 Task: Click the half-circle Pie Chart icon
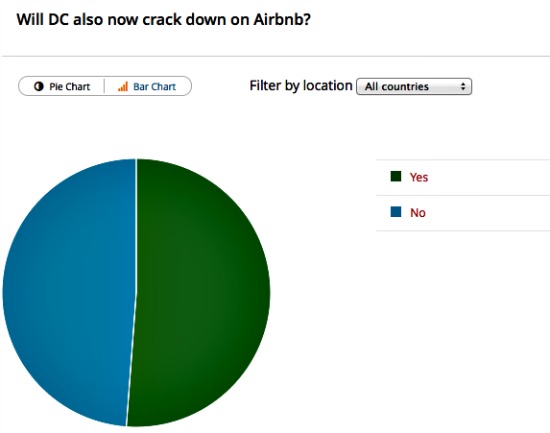[x=39, y=86]
